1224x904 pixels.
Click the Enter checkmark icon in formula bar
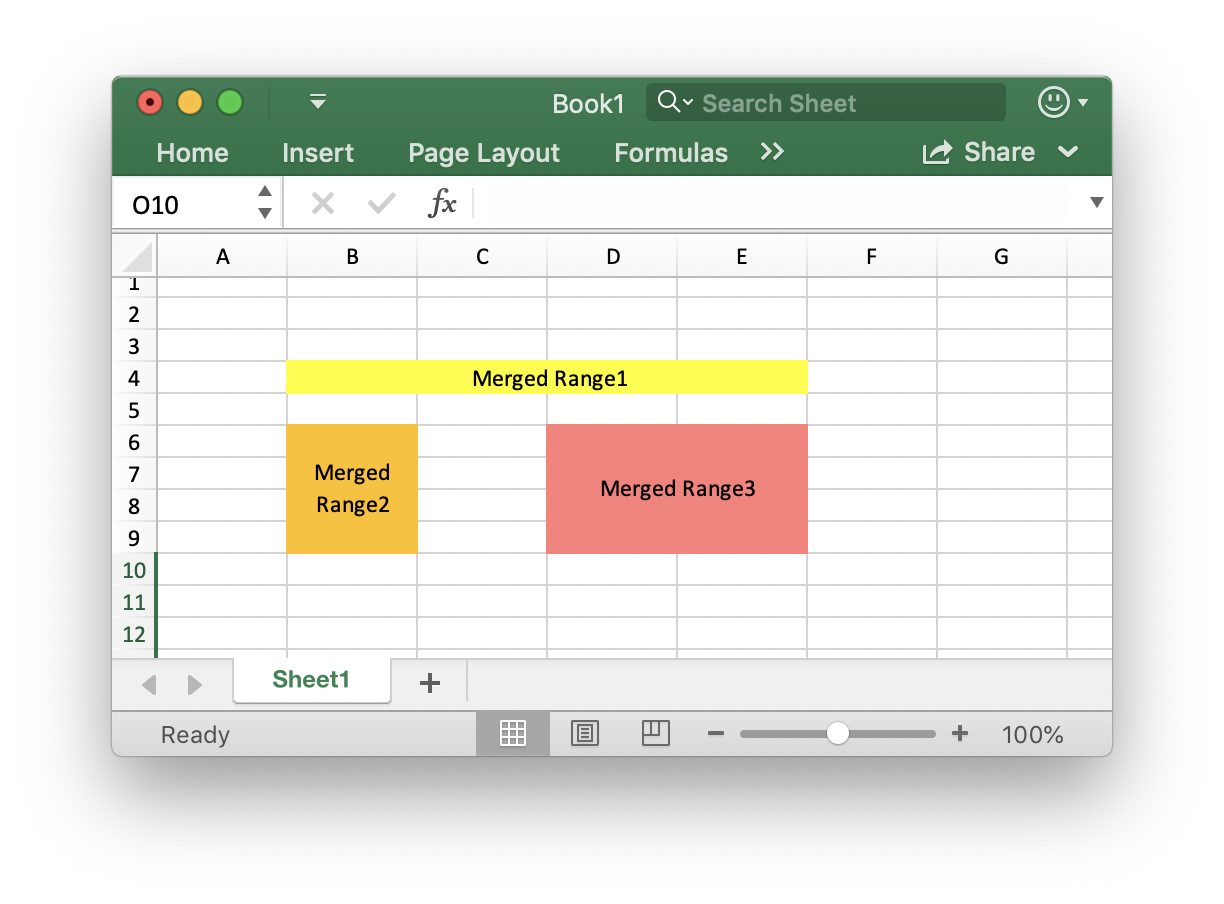coord(381,202)
